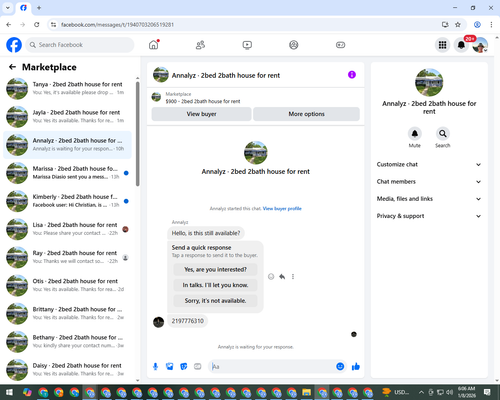Click the Mute bell in chat details

pyautogui.click(x=415, y=134)
